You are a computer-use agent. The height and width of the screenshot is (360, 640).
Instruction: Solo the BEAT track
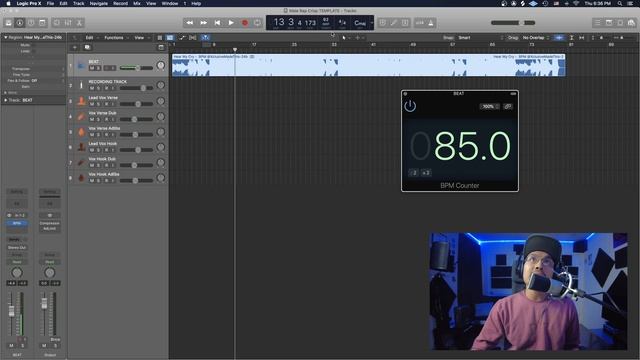pos(98,68)
